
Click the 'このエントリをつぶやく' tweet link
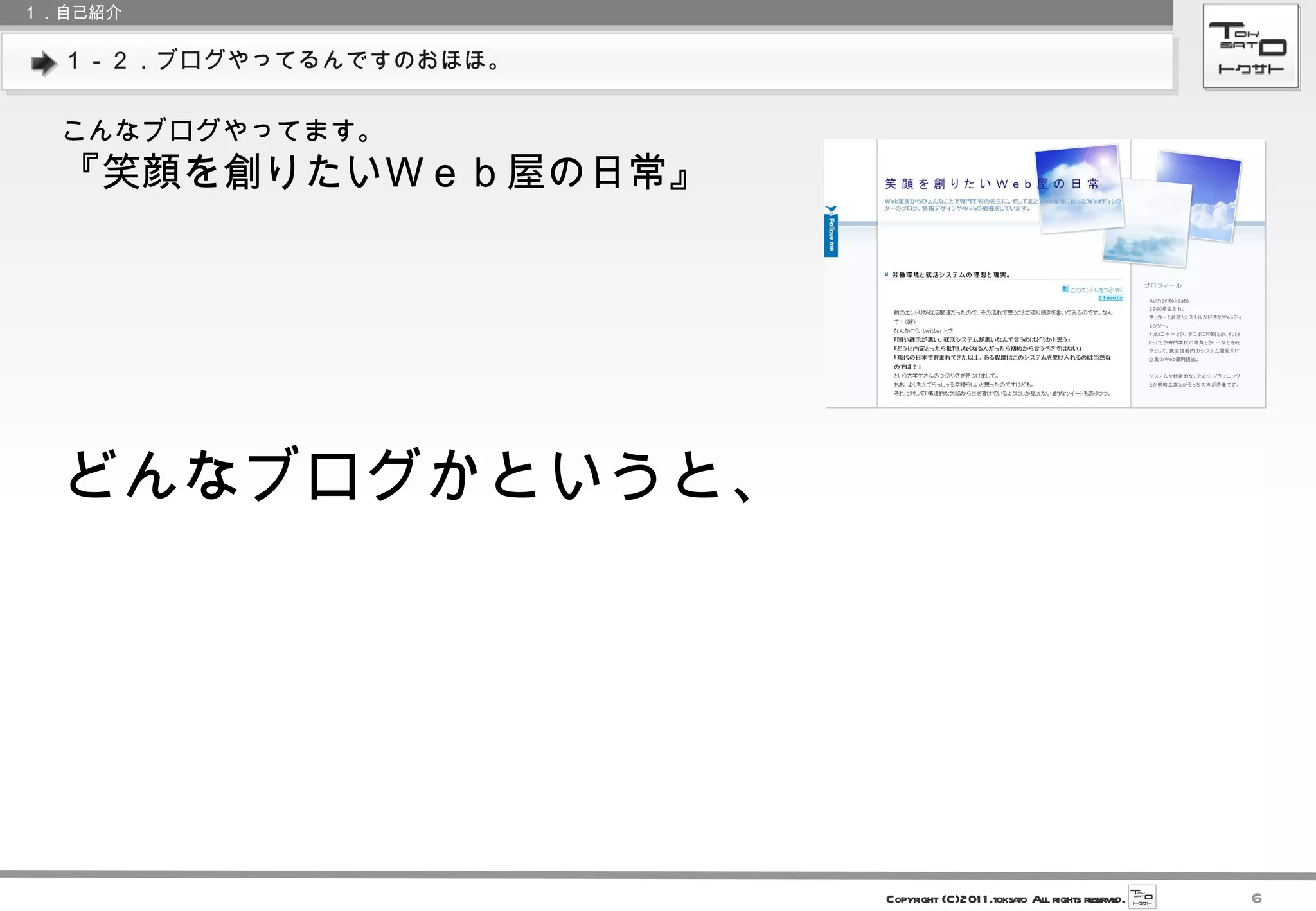(x=1092, y=290)
